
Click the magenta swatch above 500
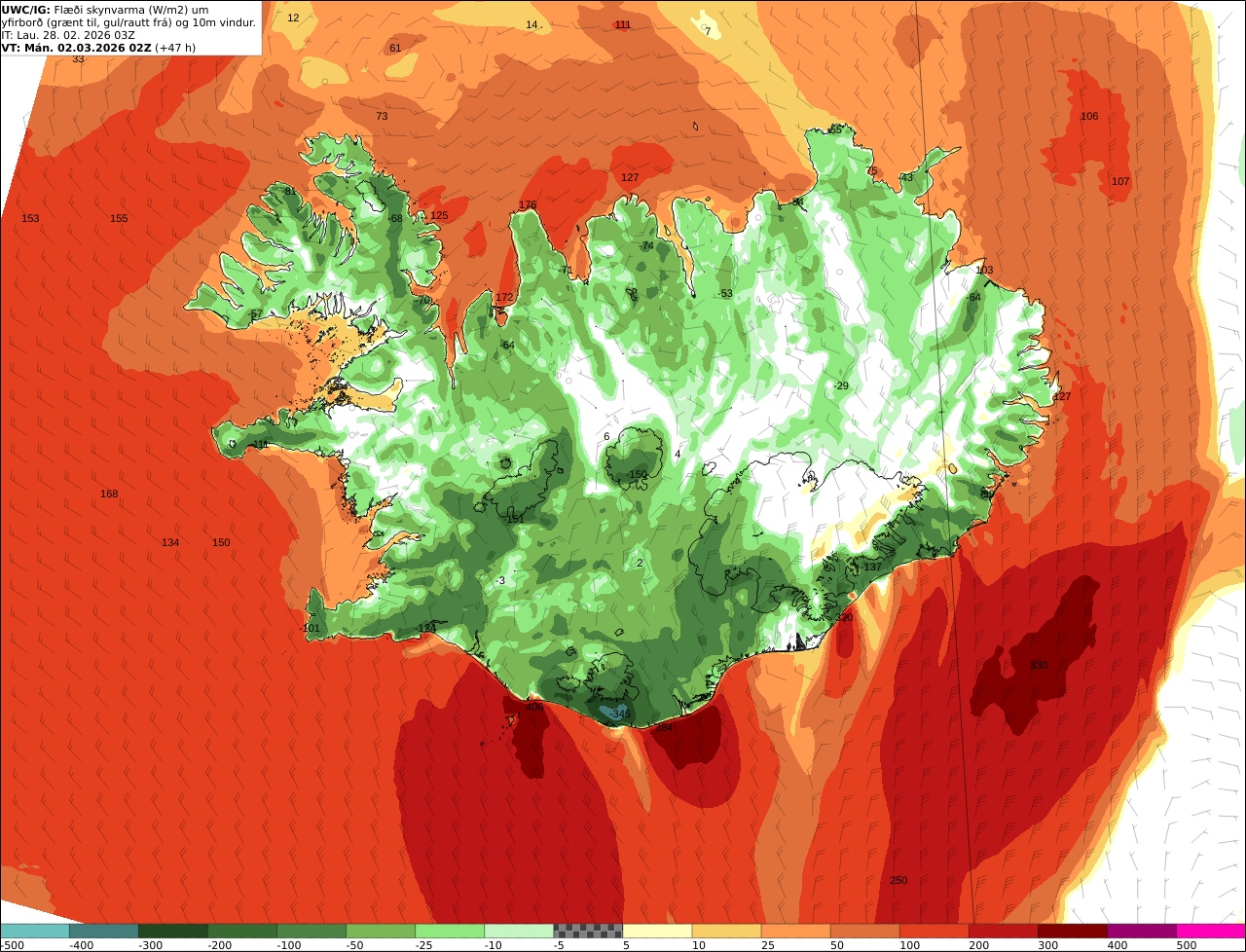[1211, 931]
